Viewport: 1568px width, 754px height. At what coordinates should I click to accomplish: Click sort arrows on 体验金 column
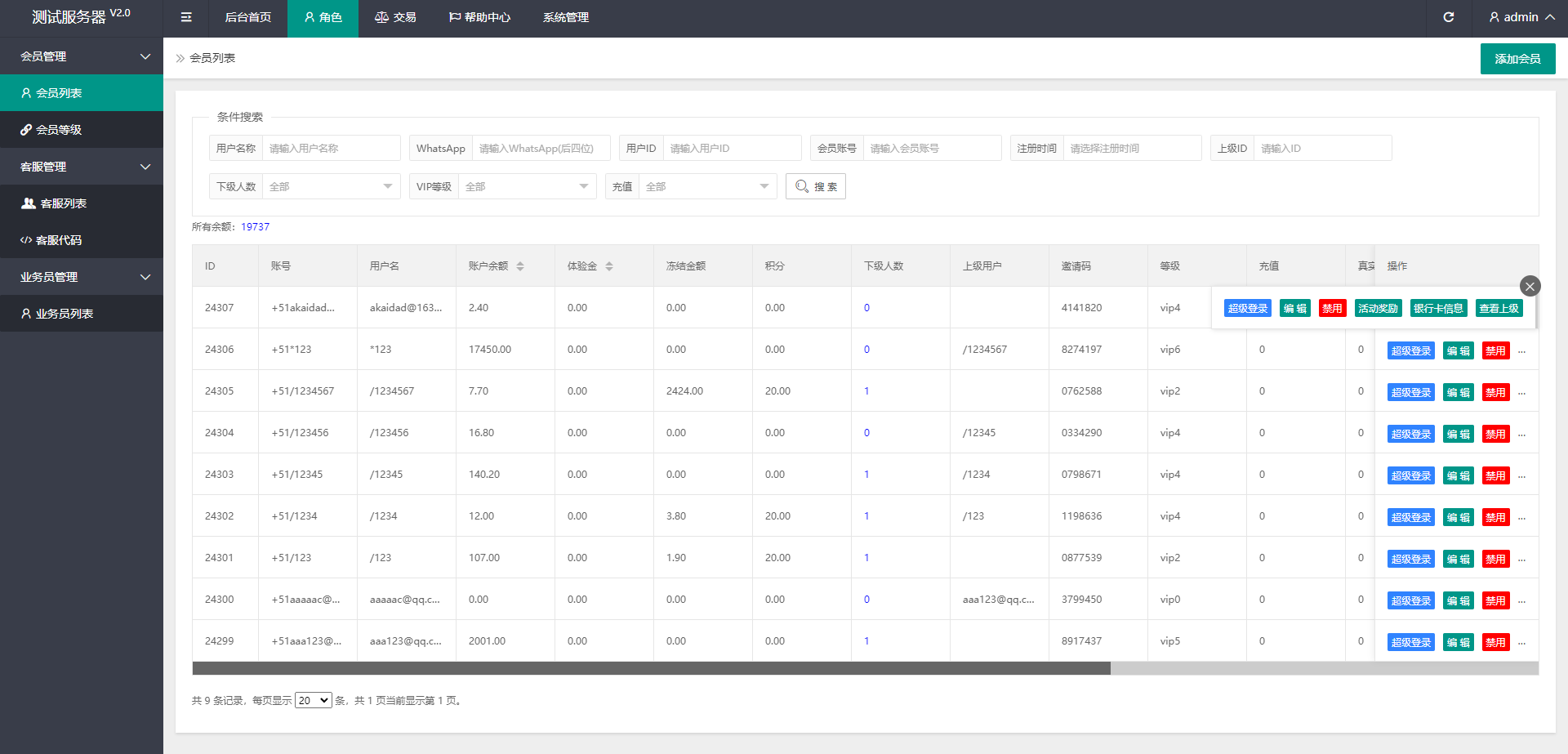click(x=609, y=266)
